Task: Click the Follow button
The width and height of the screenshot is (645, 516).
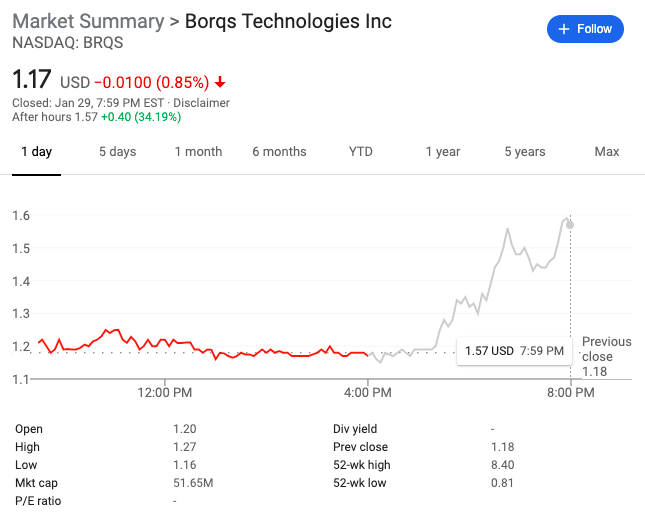Action: pyautogui.click(x=585, y=29)
